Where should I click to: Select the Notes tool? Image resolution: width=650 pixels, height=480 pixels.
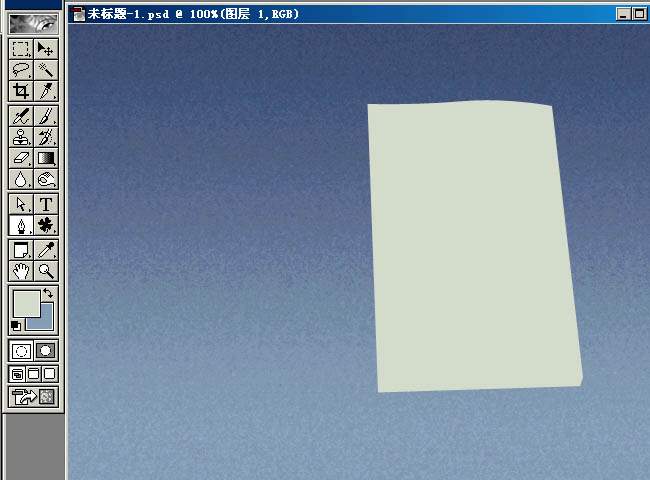coord(21,250)
